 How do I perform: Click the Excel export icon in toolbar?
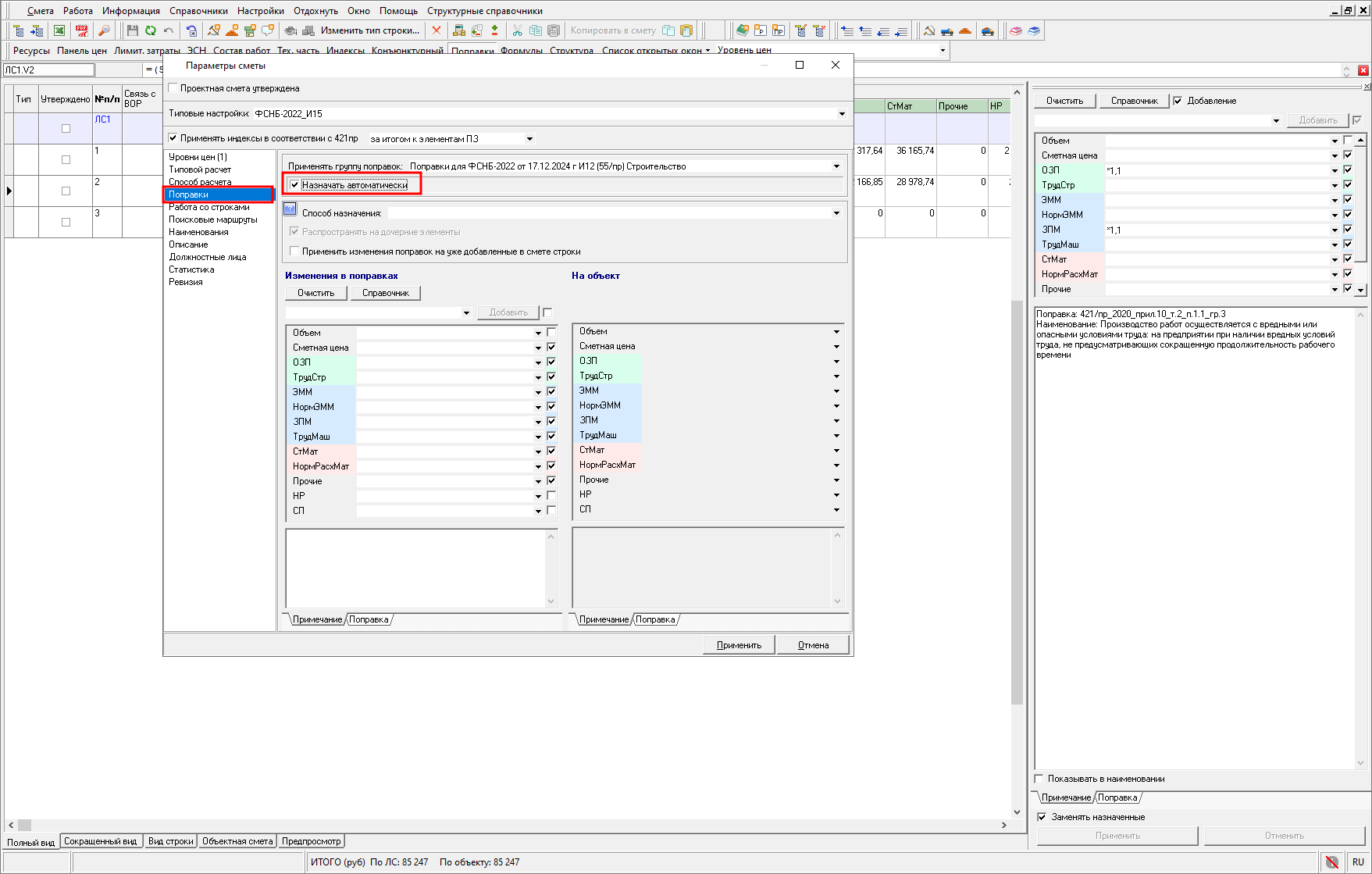coord(59,30)
